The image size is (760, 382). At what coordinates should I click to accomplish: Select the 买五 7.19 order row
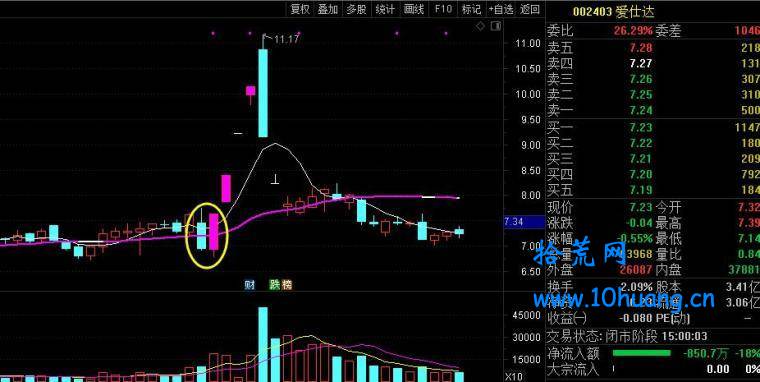(653, 190)
